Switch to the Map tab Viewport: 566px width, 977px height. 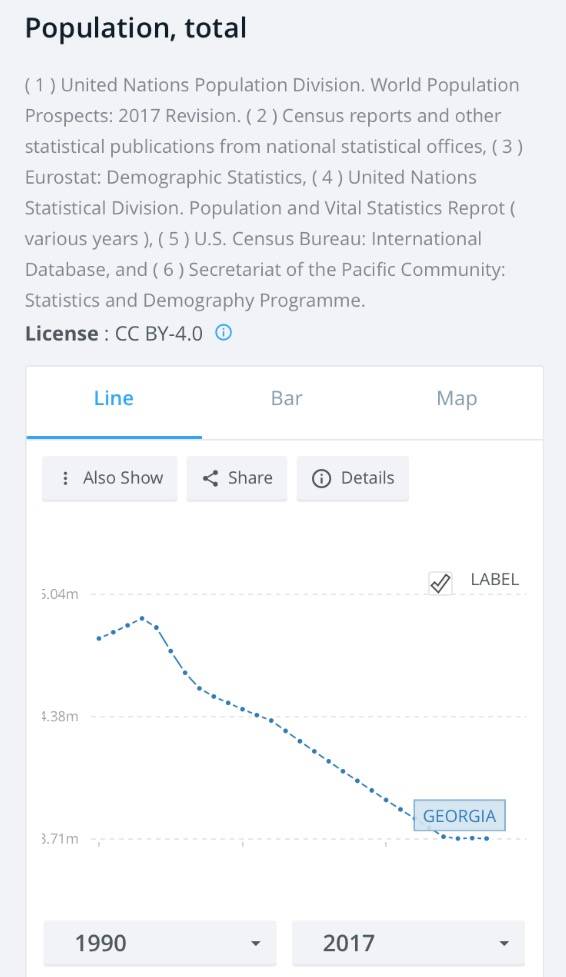coord(457,399)
